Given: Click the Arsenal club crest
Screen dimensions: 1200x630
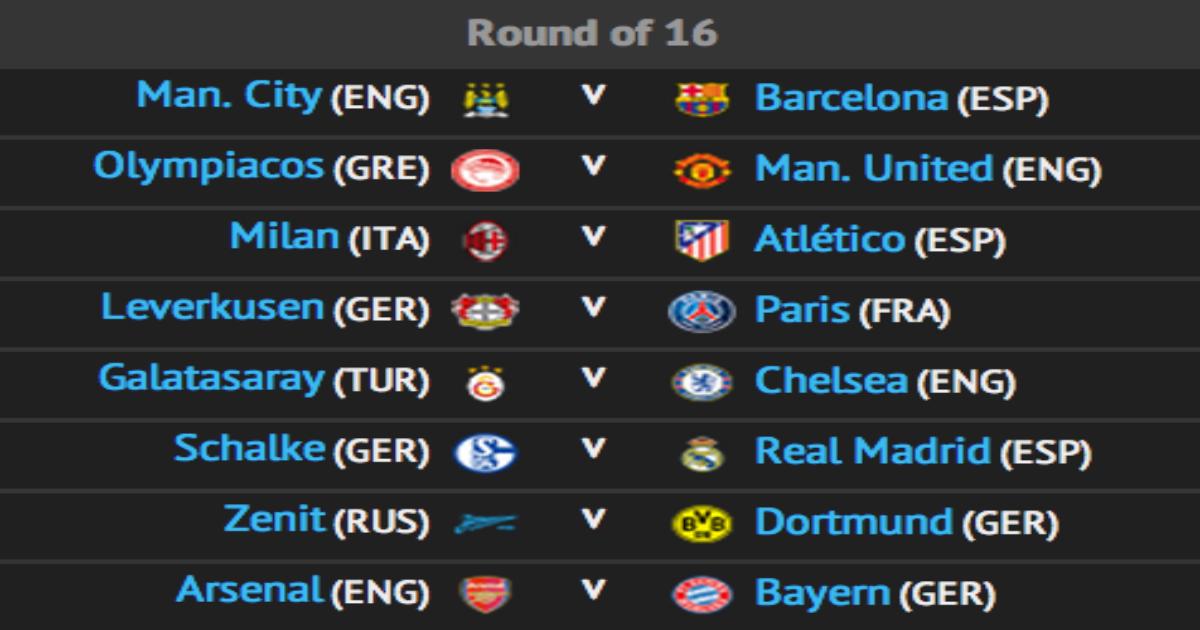Looking at the screenshot, I should click(x=485, y=595).
